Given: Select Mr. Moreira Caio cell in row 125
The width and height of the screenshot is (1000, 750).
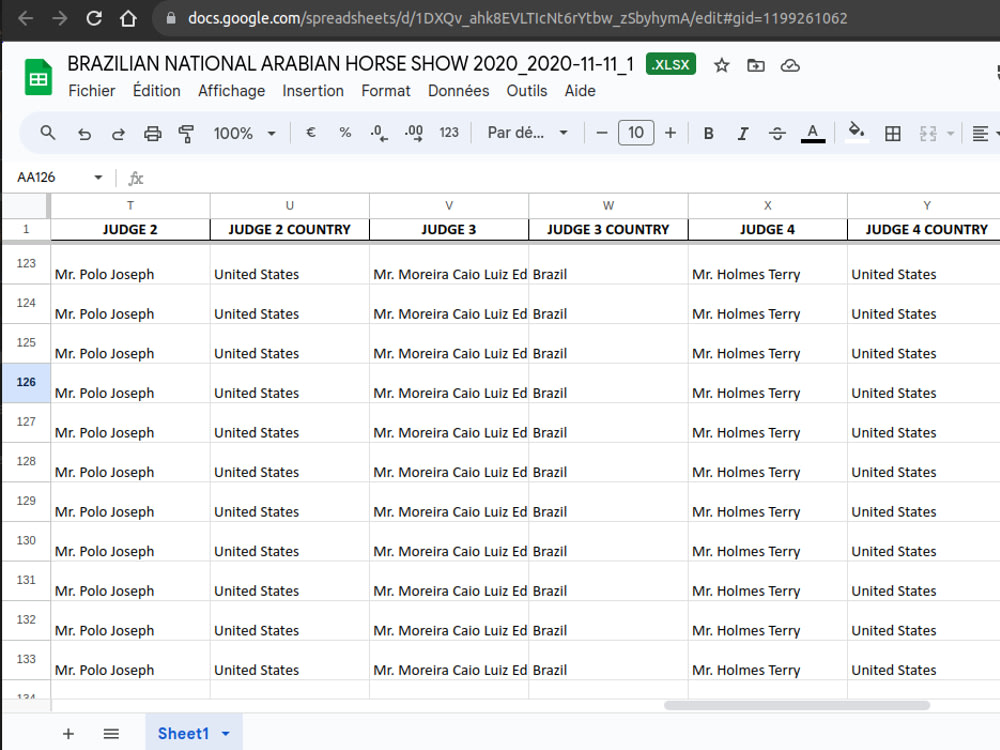Looking at the screenshot, I should click(449, 344).
